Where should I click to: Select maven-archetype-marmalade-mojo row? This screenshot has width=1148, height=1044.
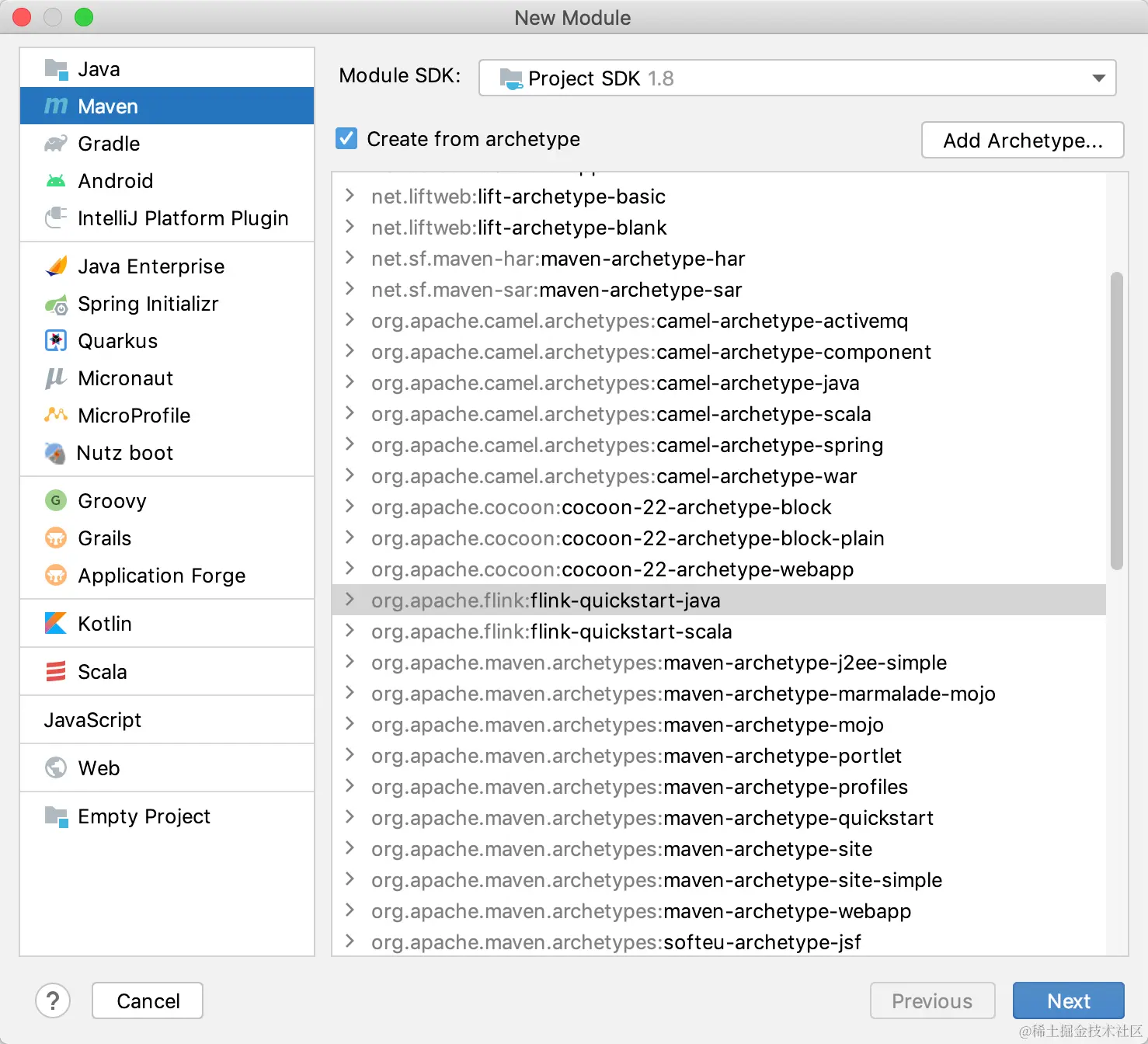[x=718, y=694]
